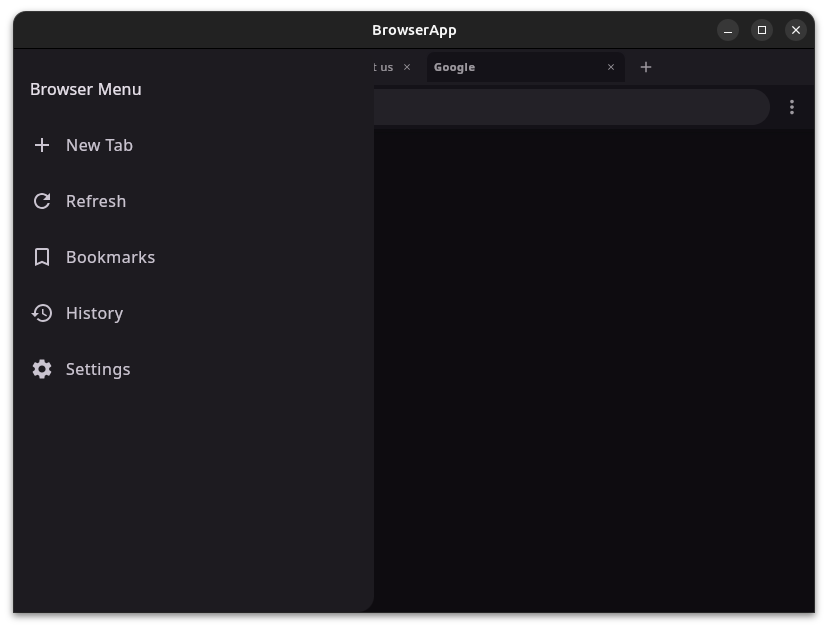
Task: Close the BrowserApp window
Action: point(796,30)
